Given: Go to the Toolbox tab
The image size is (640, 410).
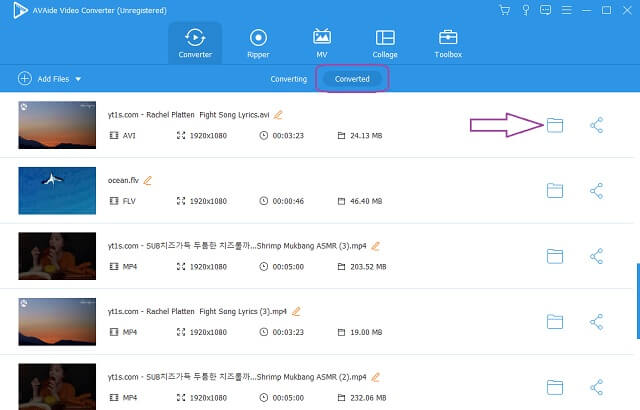Looking at the screenshot, I should click(447, 43).
